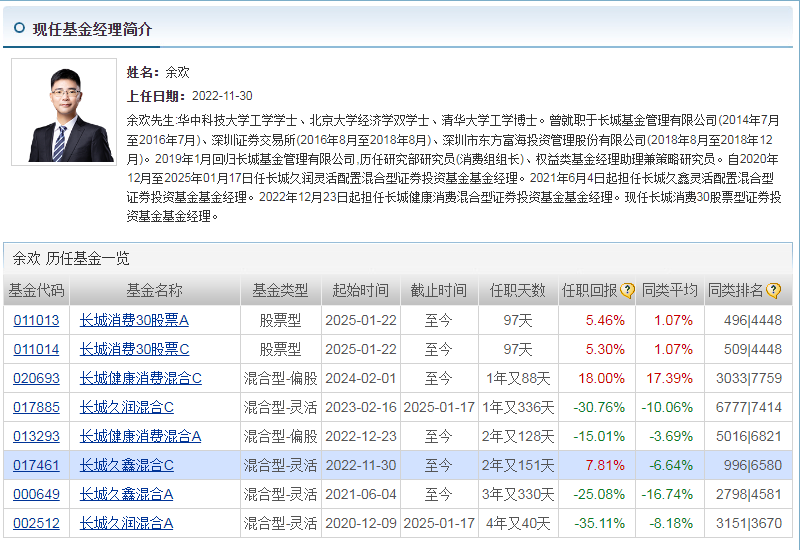800x550 pixels.
Task: Click the circle icon beside 现任基金经理简介
Action: pyautogui.click(x=19, y=28)
